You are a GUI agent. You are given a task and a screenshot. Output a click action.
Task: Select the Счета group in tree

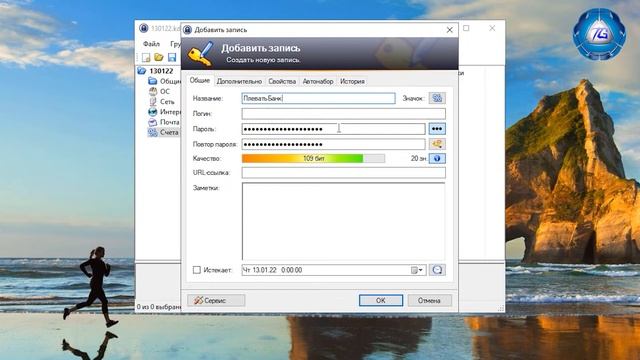164,132
